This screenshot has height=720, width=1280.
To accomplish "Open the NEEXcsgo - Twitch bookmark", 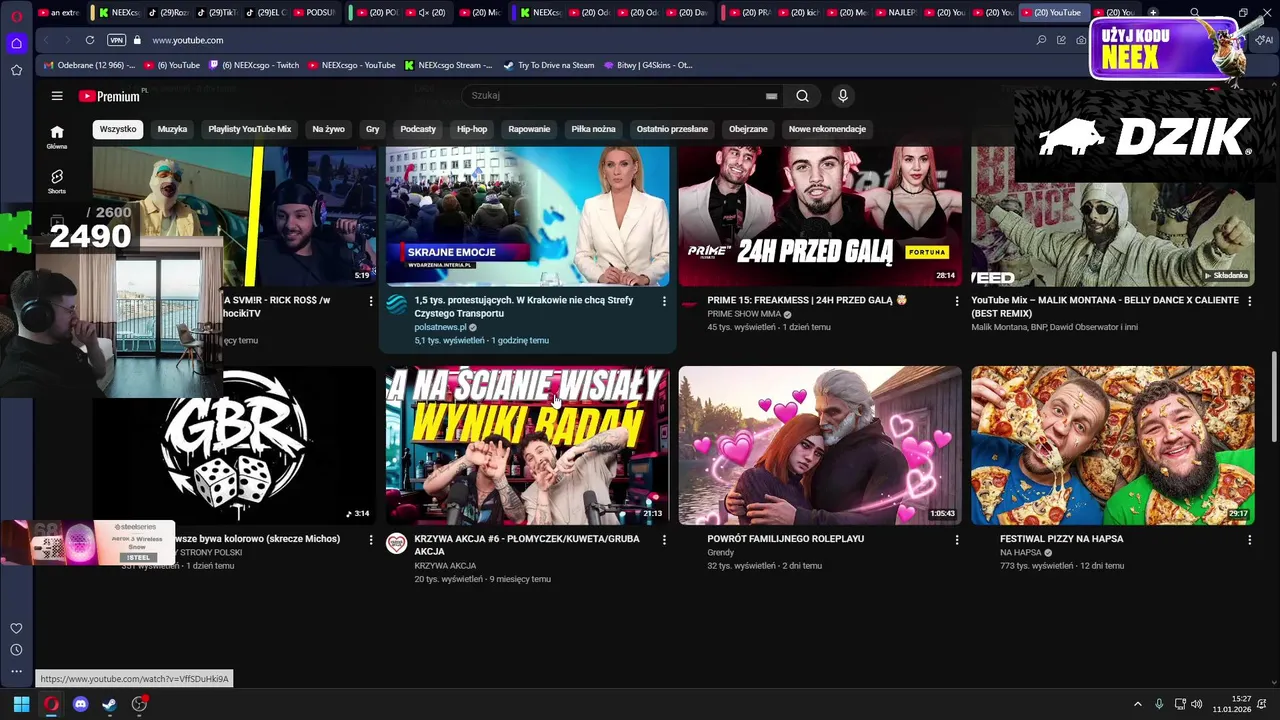I will pos(254,65).
